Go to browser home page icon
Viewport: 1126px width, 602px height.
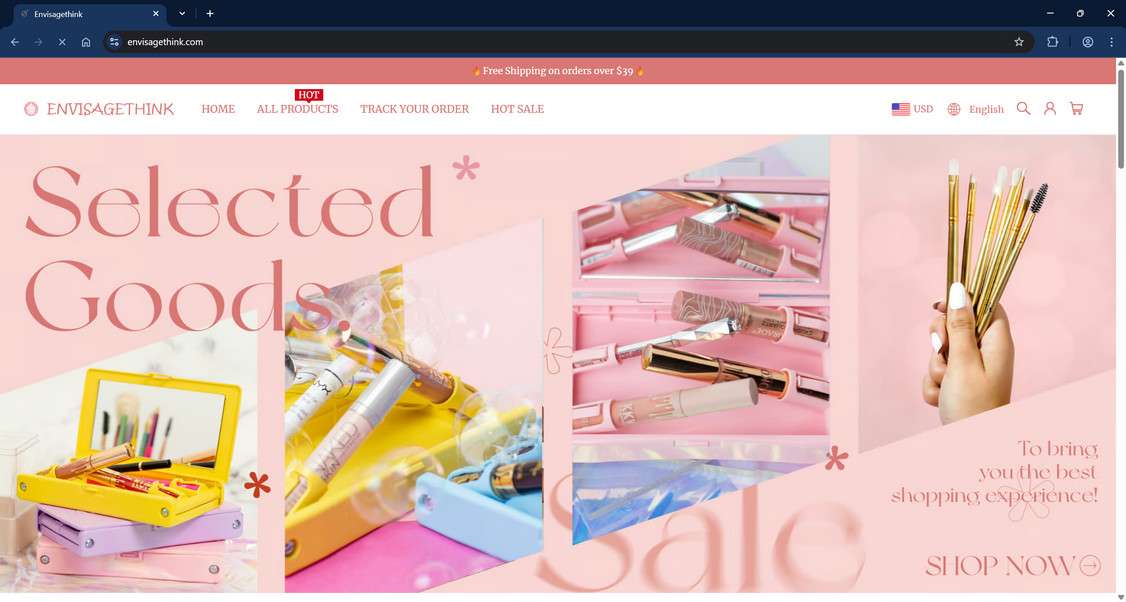pos(85,42)
